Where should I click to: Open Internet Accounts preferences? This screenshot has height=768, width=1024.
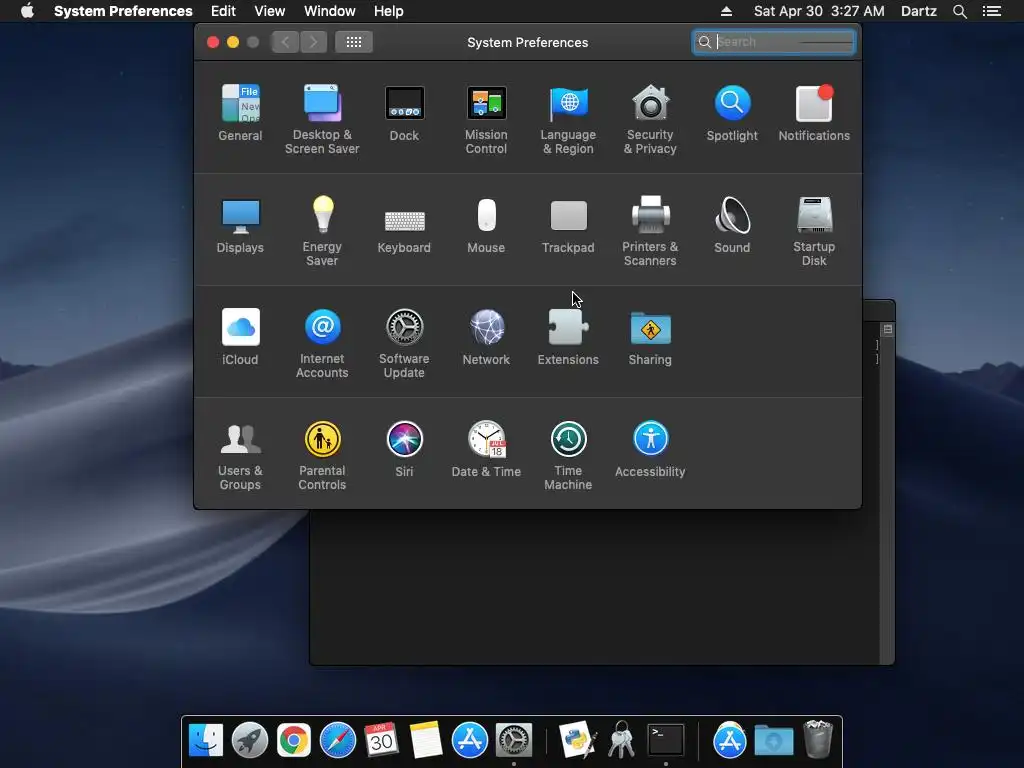click(322, 344)
